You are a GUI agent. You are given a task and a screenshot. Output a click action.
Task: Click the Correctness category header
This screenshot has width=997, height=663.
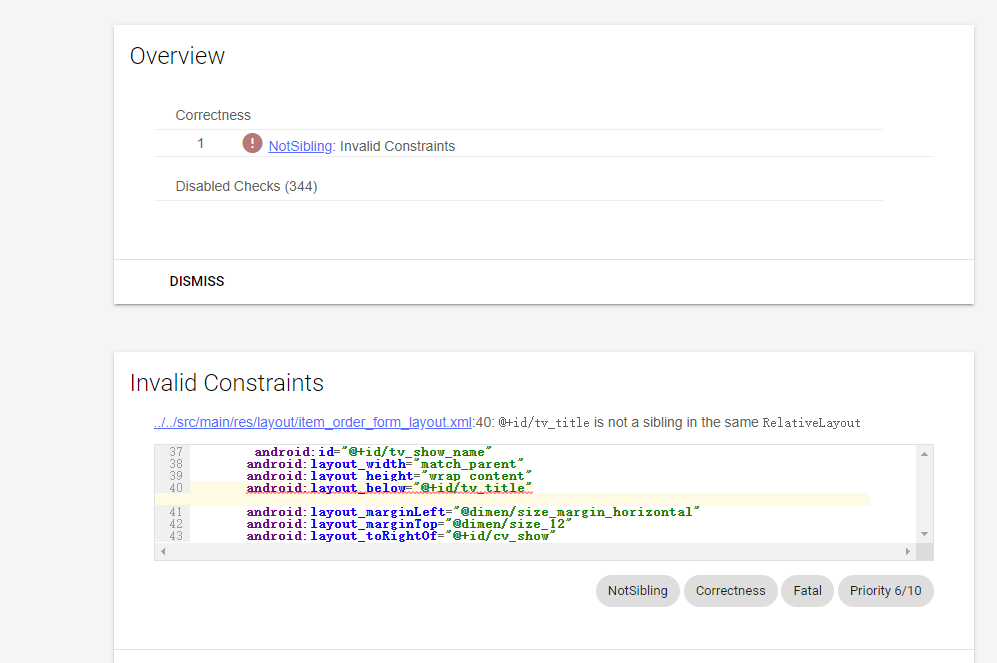213,115
